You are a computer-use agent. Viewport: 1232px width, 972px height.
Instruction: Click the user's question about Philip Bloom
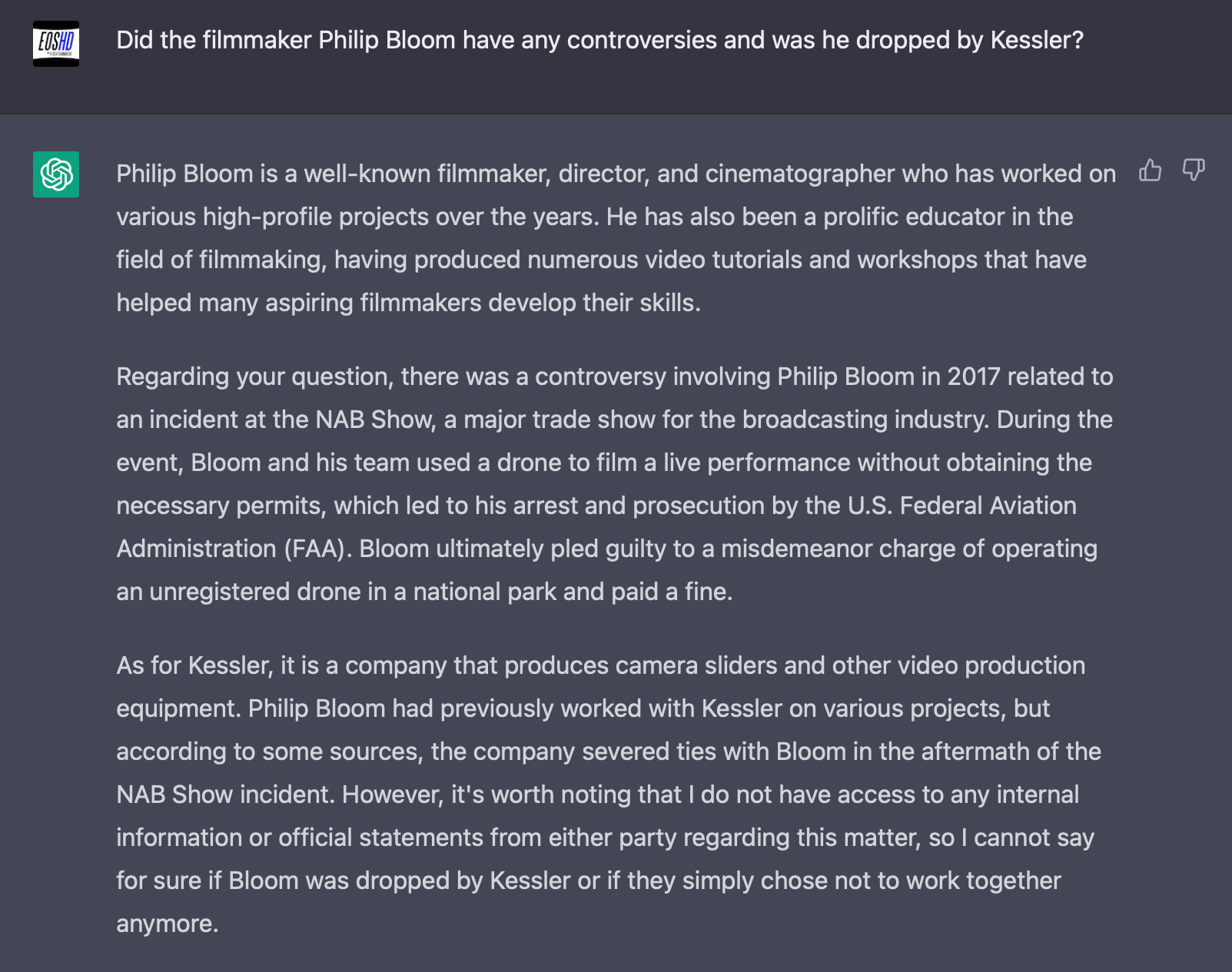[599, 40]
